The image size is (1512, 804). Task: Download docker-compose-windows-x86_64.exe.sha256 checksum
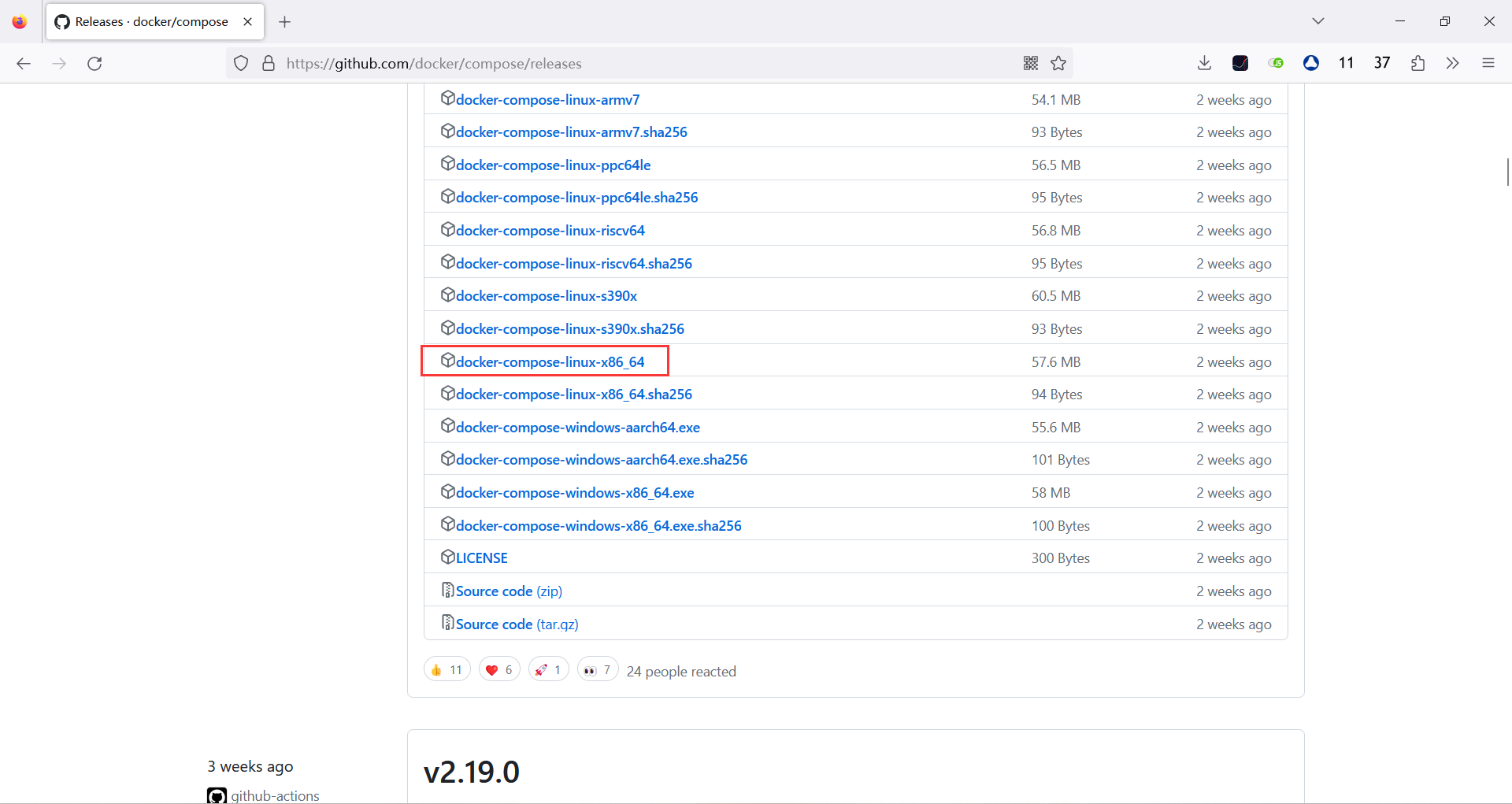tap(598, 526)
